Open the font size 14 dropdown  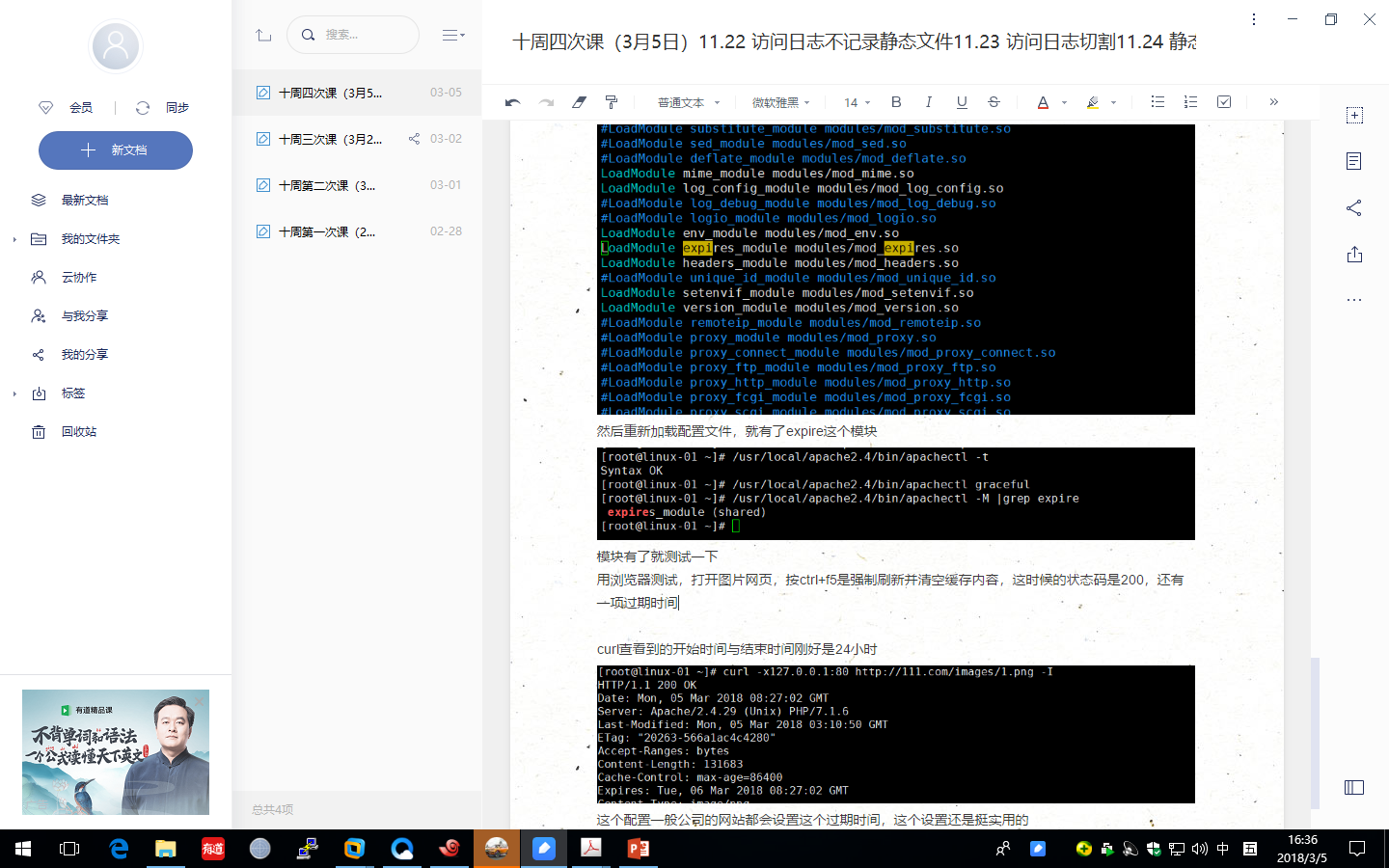point(858,102)
